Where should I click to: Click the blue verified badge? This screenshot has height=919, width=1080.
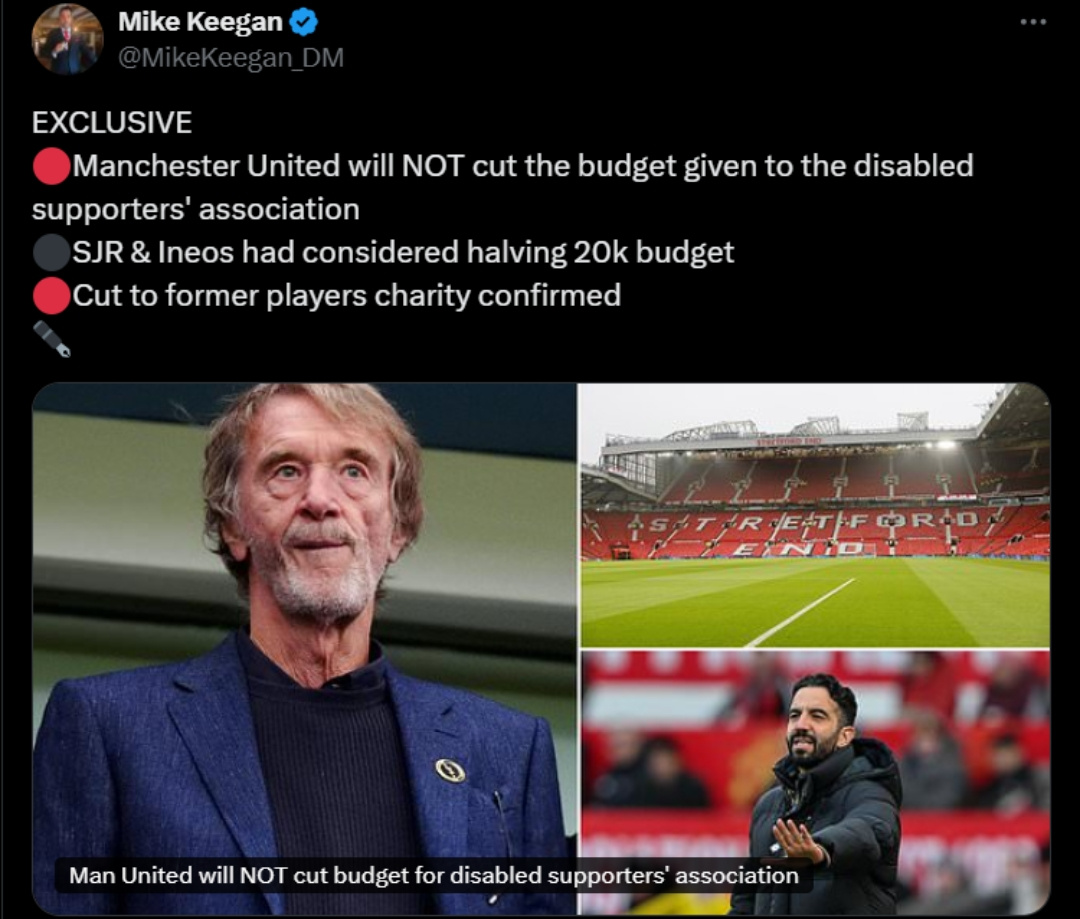(x=303, y=23)
